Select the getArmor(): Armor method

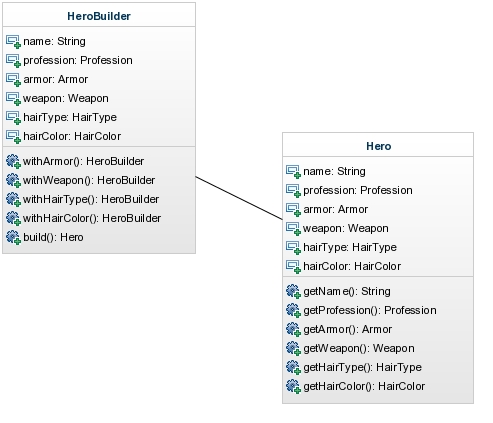point(348,329)
